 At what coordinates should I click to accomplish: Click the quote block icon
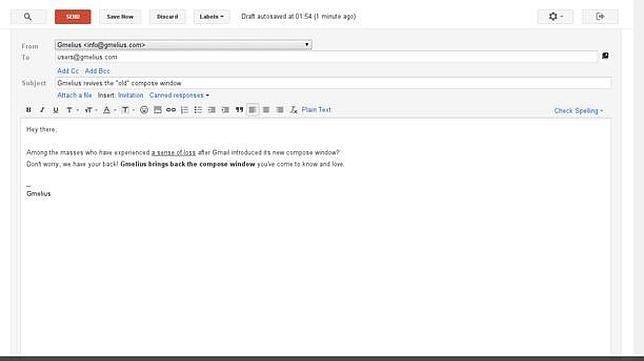point(239,110)
